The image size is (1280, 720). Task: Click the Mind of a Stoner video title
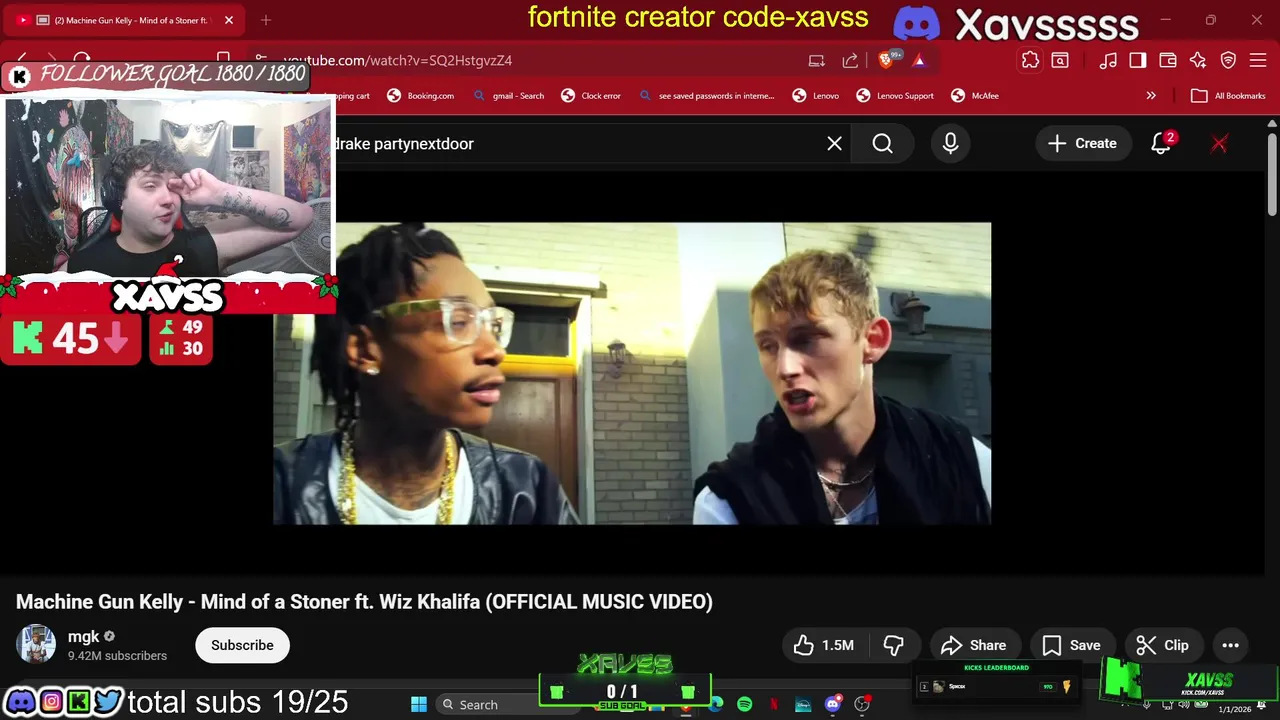click(364, 602)
